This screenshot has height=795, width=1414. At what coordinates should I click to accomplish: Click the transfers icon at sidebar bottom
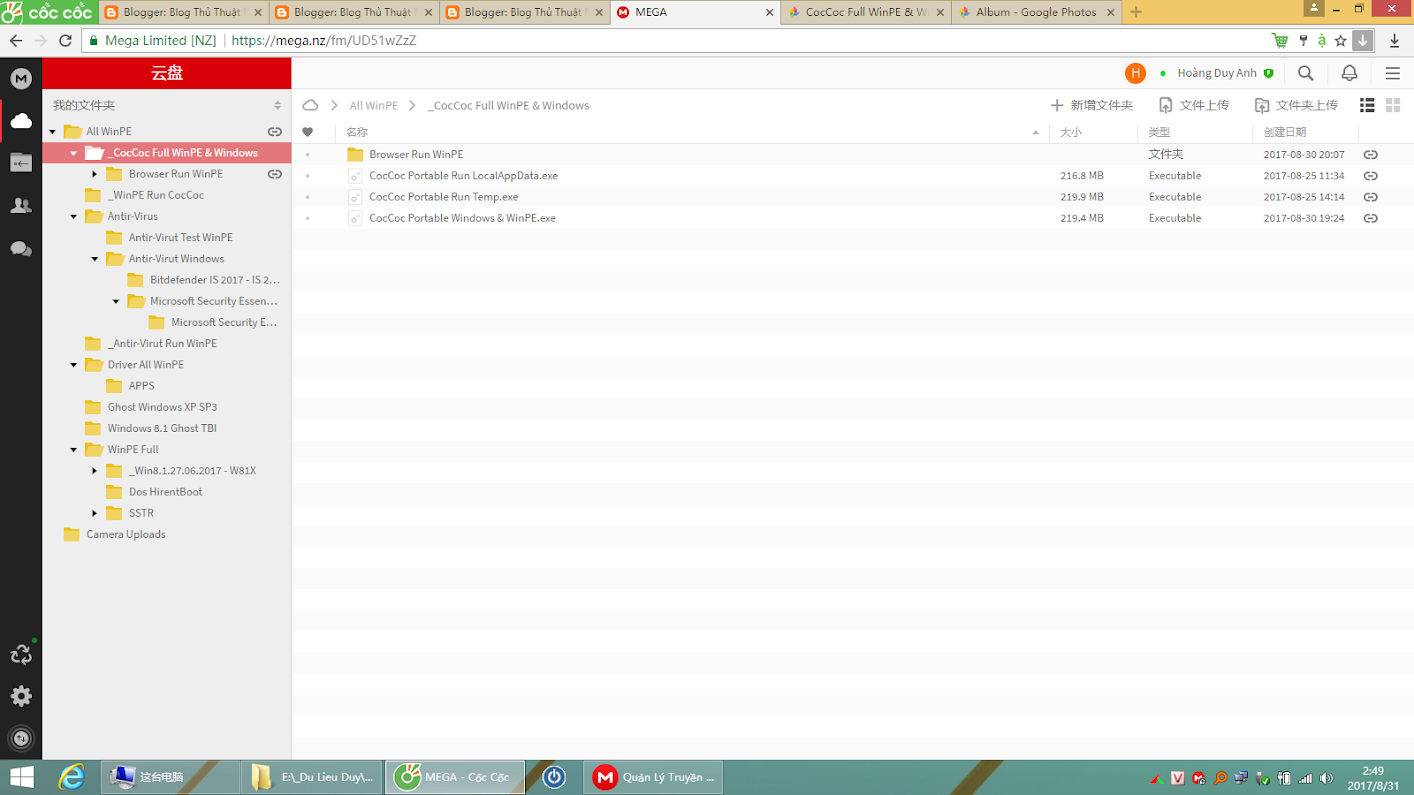(21, 738)
